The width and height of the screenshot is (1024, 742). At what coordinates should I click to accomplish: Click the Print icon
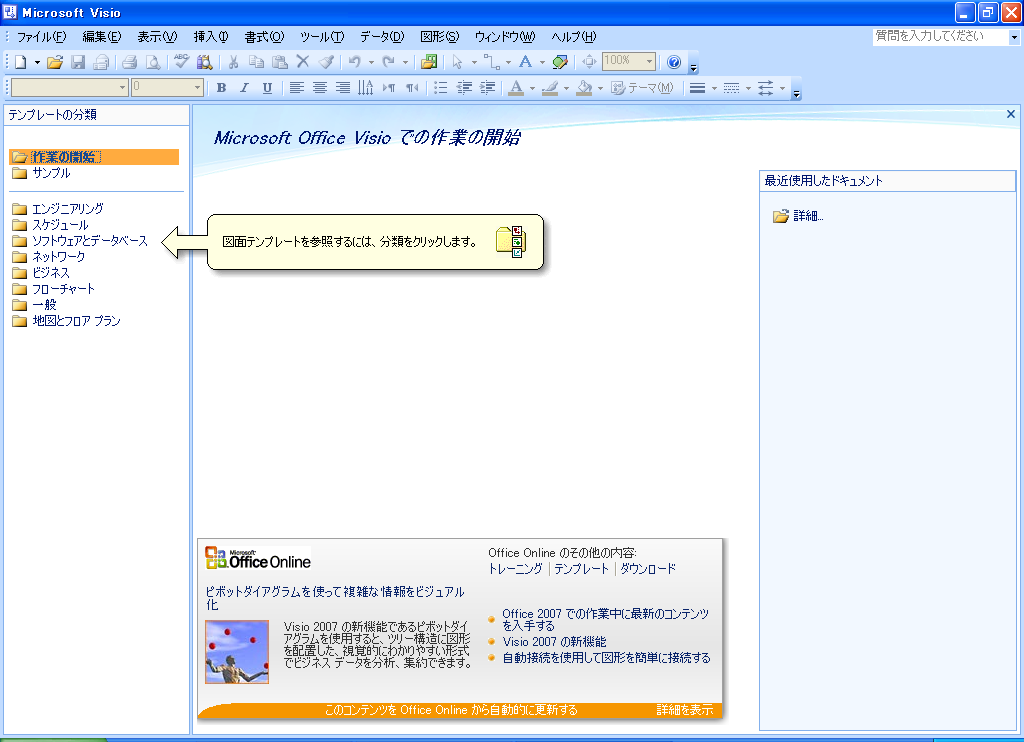(129, 62)
